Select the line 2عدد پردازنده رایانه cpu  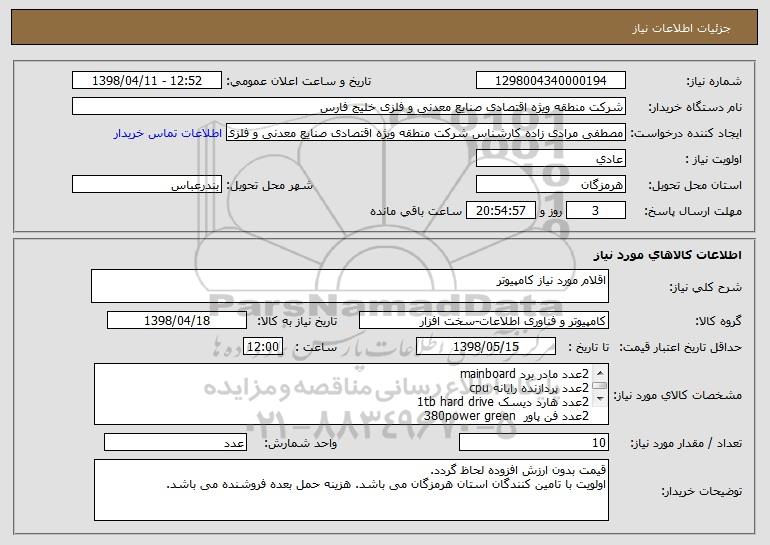529,388
